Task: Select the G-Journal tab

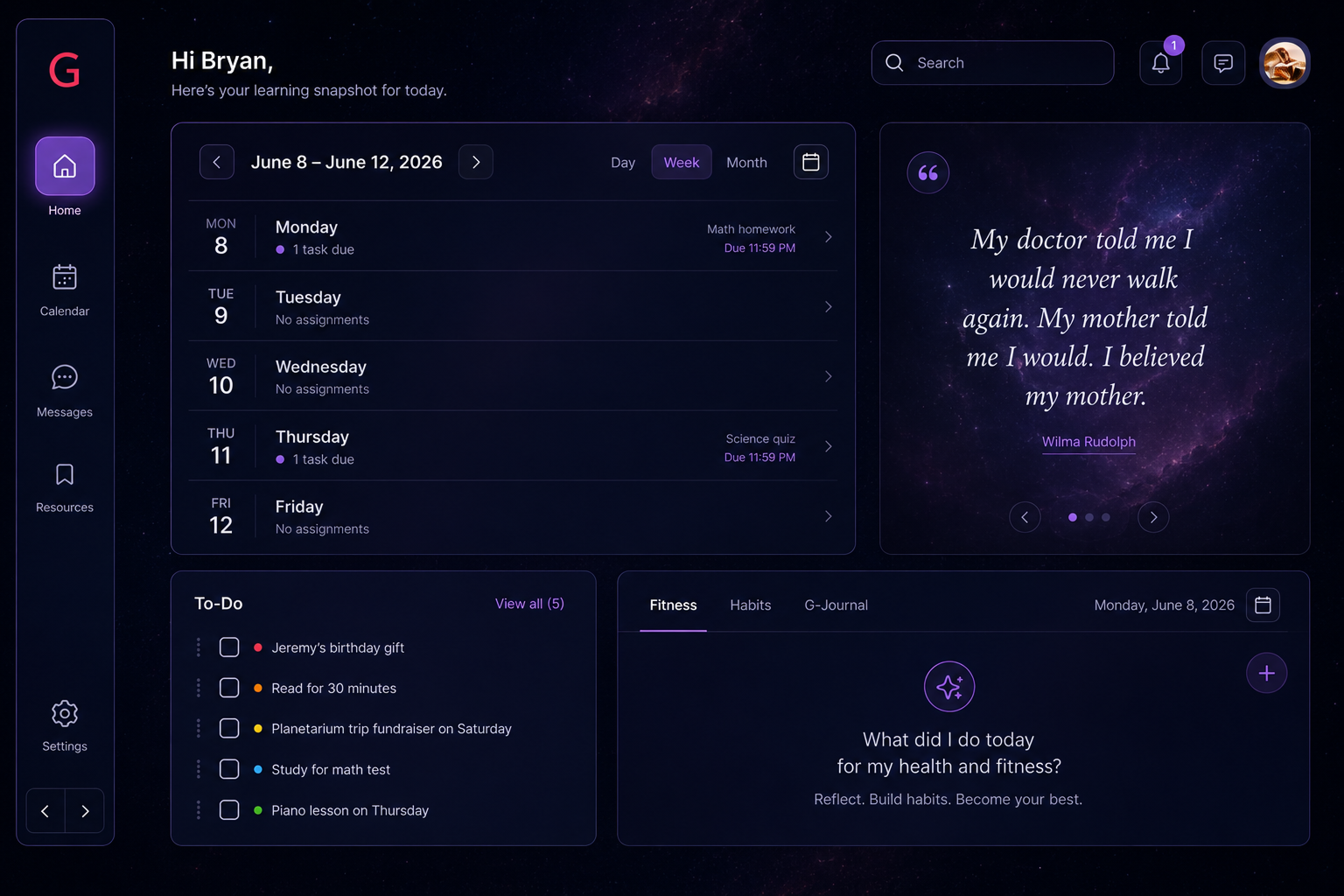Action: coord(836,605)
